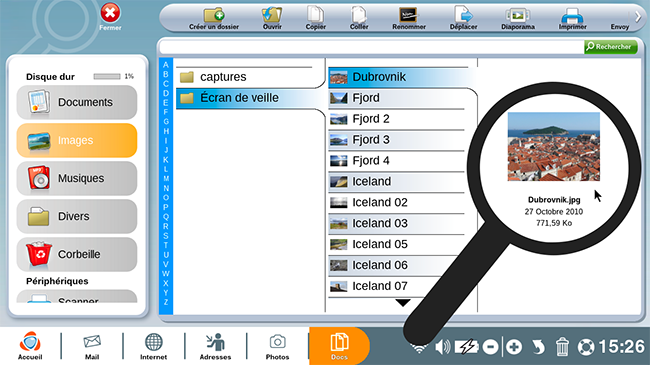The height and width of the screenshot is (365, 650).
Task: Open the Internet browser
Action: 153,347
